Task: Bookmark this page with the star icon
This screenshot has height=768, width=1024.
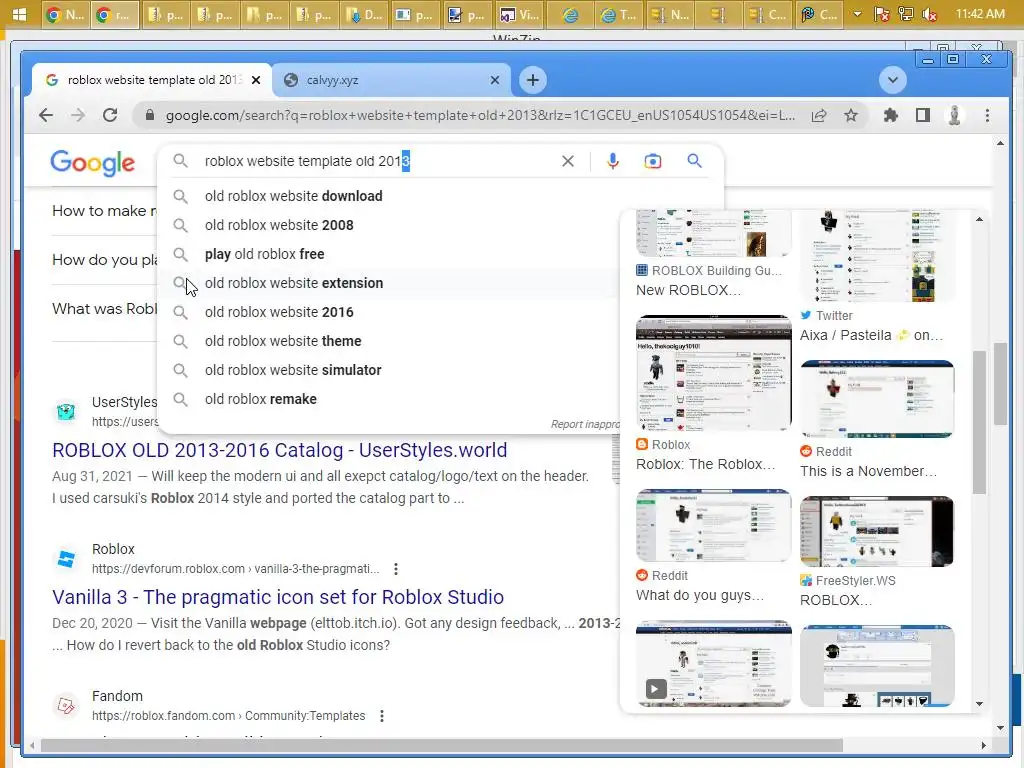Action: [x=850, y=116]
